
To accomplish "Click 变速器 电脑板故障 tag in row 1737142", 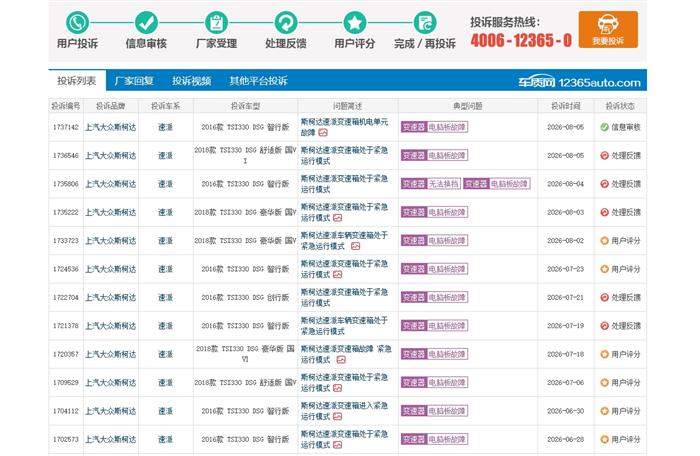I will 434,127.
